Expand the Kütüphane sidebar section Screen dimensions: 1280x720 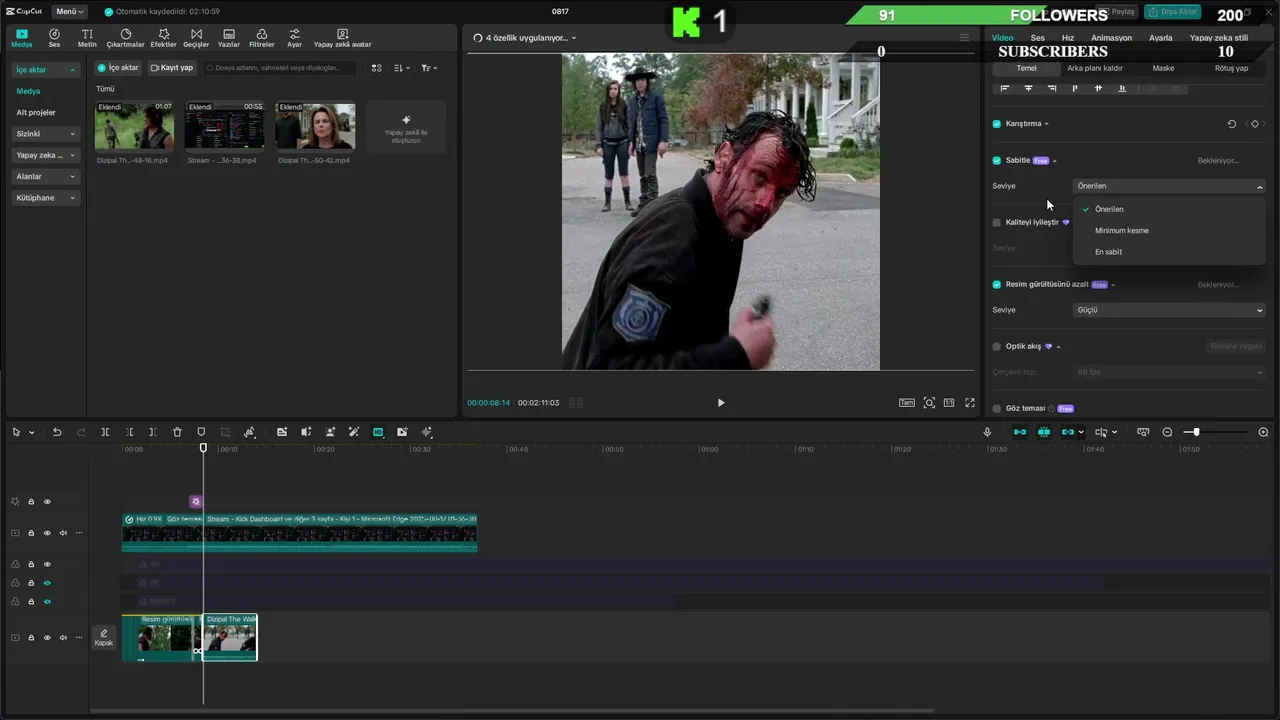coord(46,198)
